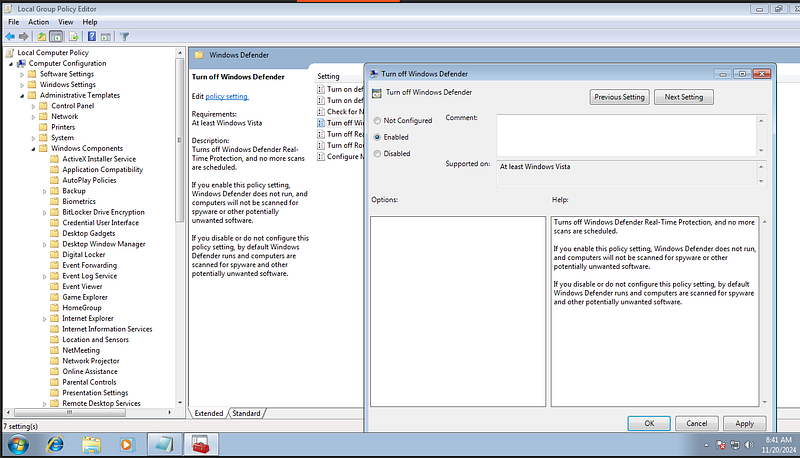
Task: Click OK in the Defender dialog
Action: point(649,423)
